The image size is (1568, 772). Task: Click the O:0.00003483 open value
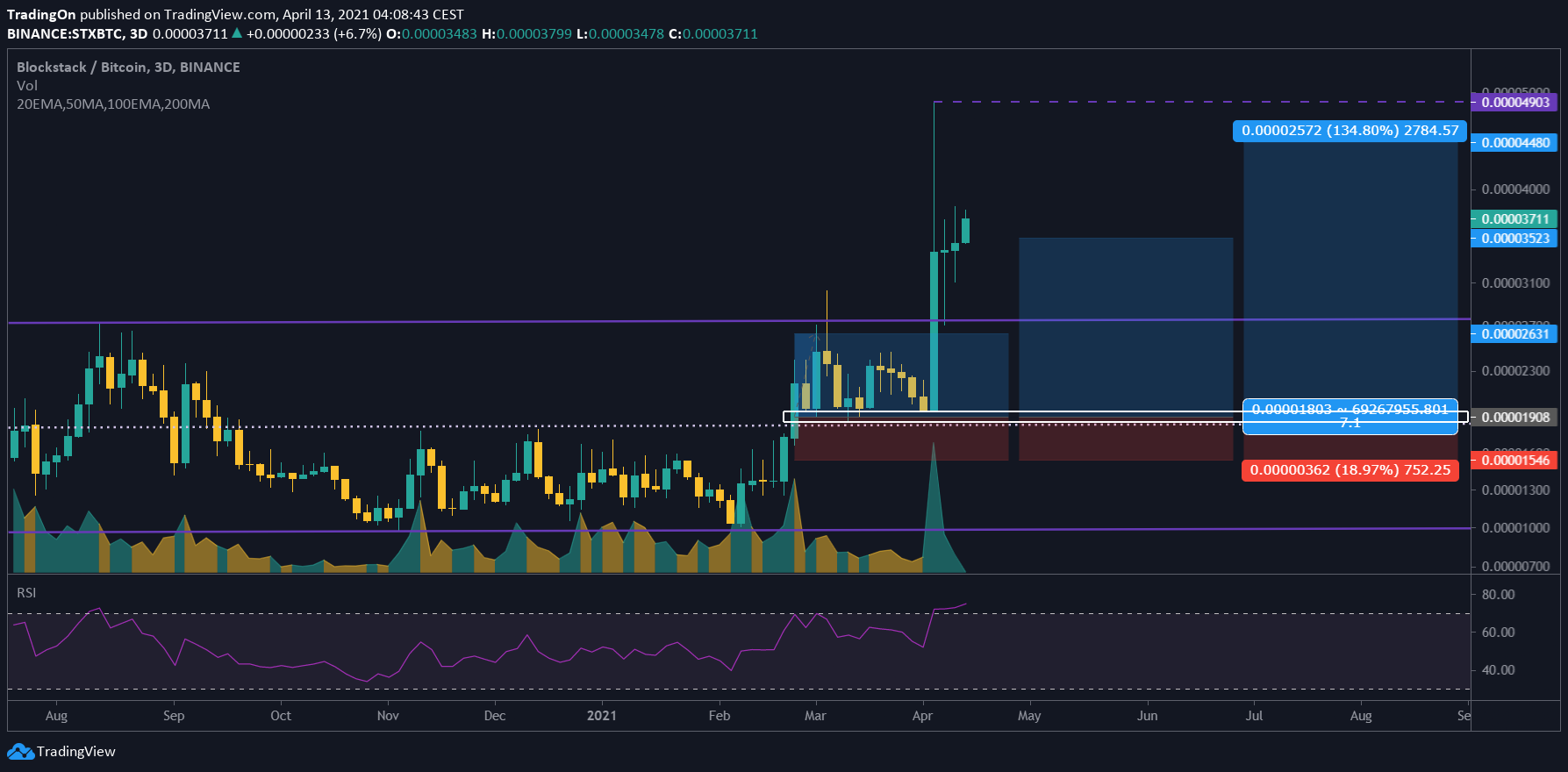coord(432,34)
